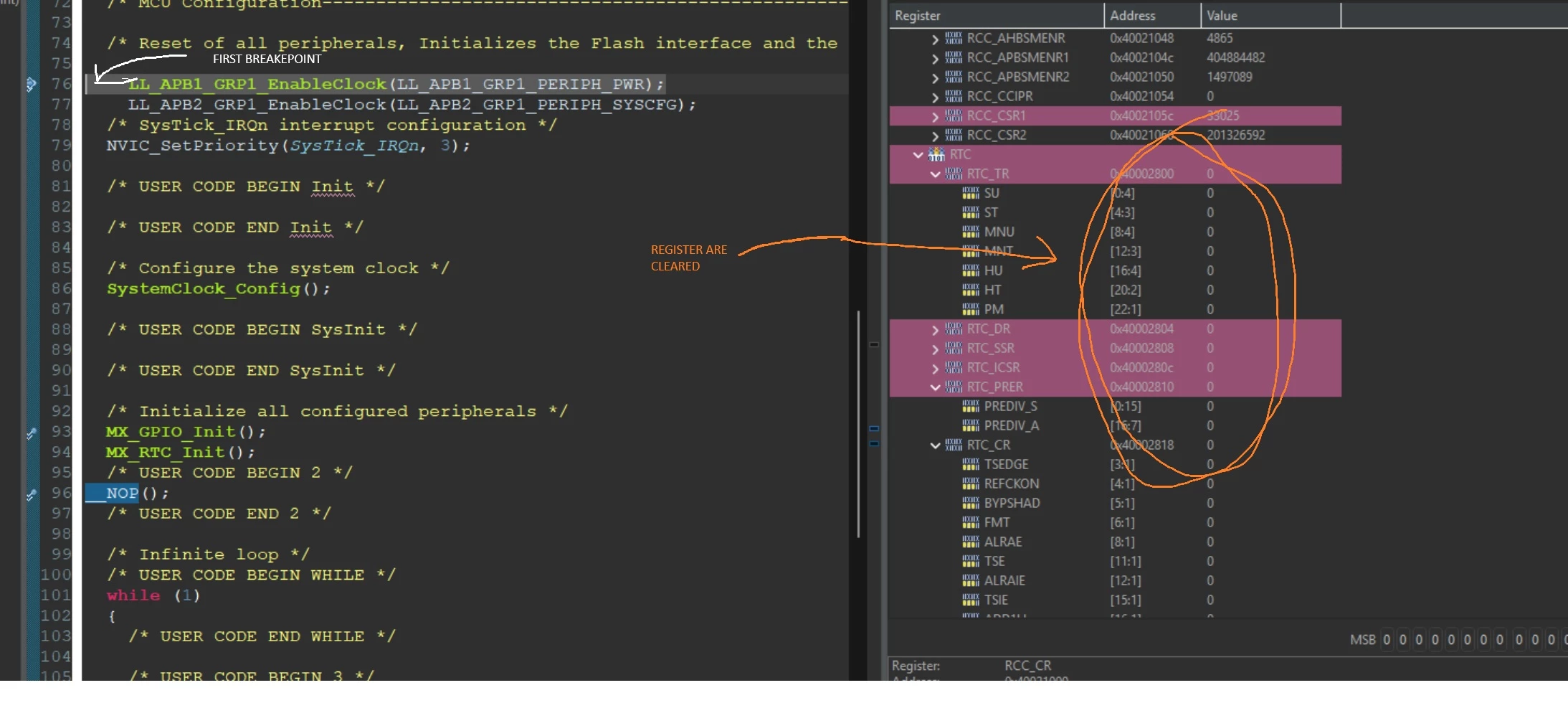
Task: Expand the RCC_AHBSMENR register
Action: coord(935,39)
